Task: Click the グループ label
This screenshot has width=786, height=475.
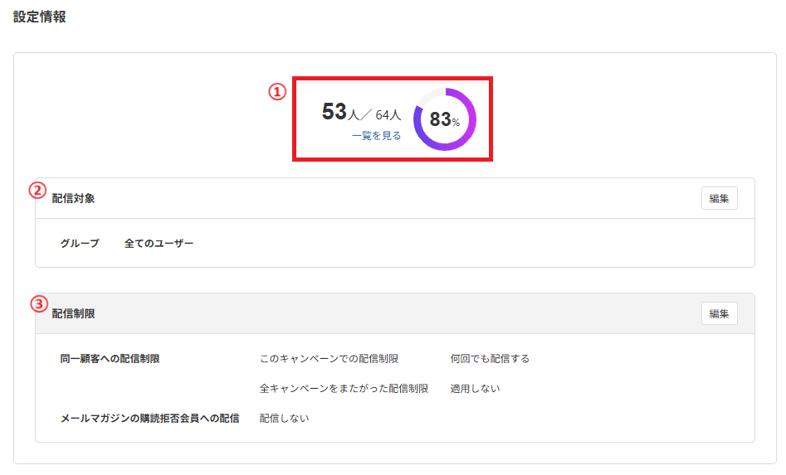Action: [80, 244]
